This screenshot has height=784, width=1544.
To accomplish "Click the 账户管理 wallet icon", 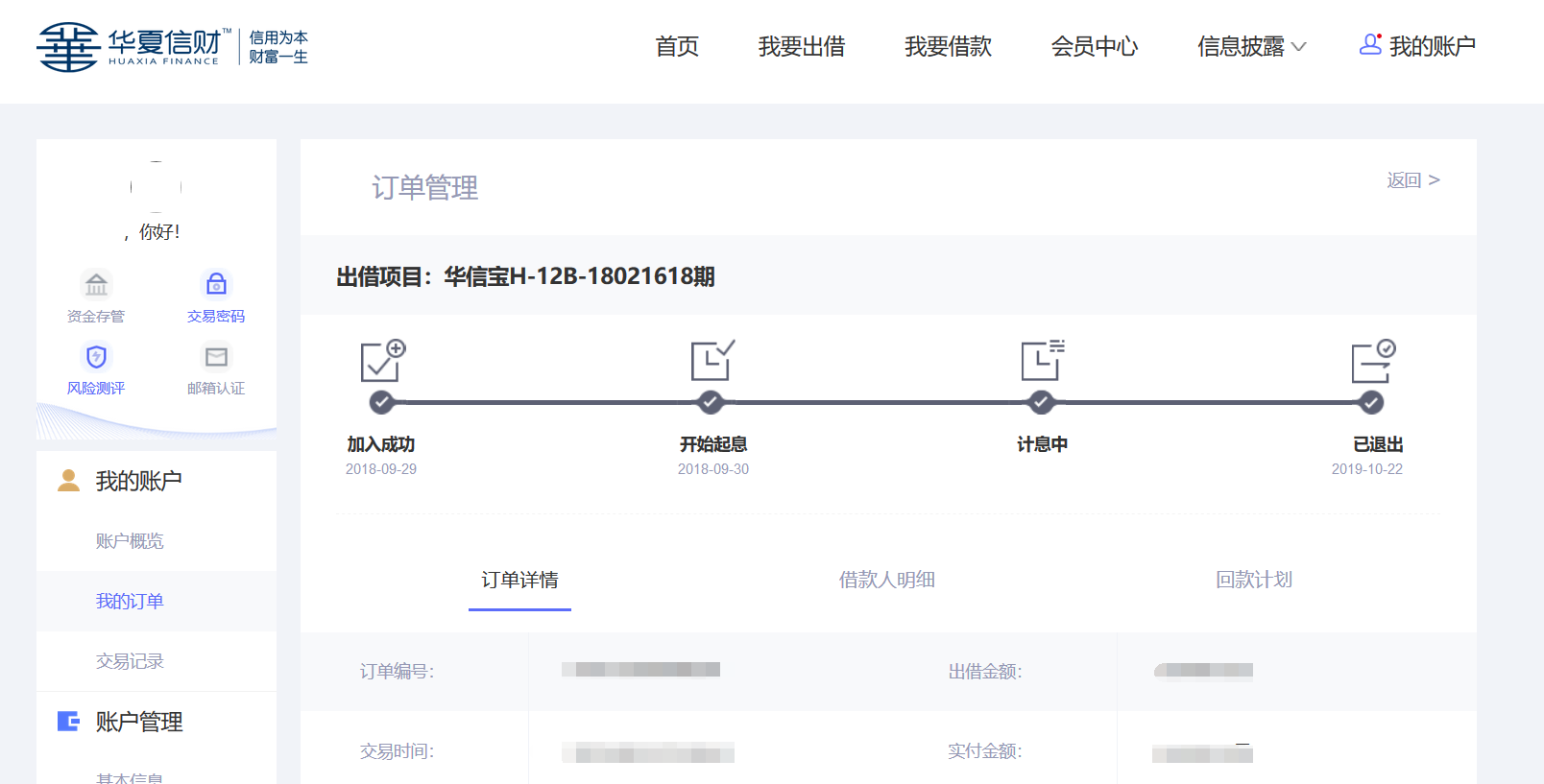I will pos(68,721).
